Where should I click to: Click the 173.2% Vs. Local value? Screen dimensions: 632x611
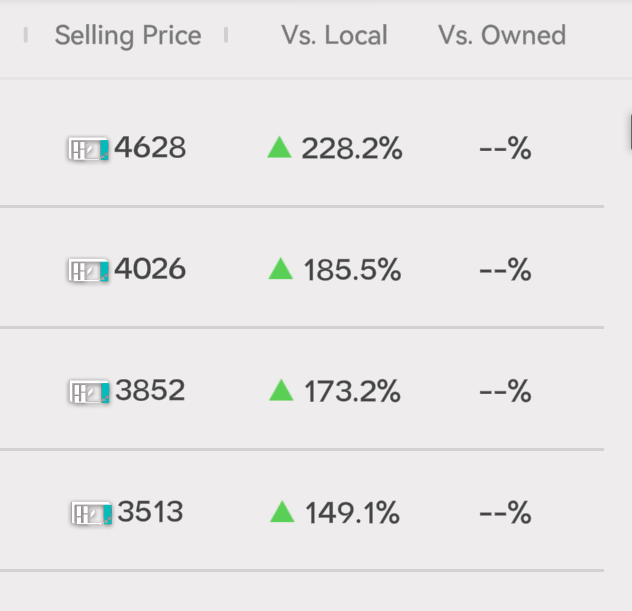pyautogui.click(x=352, y=392)
